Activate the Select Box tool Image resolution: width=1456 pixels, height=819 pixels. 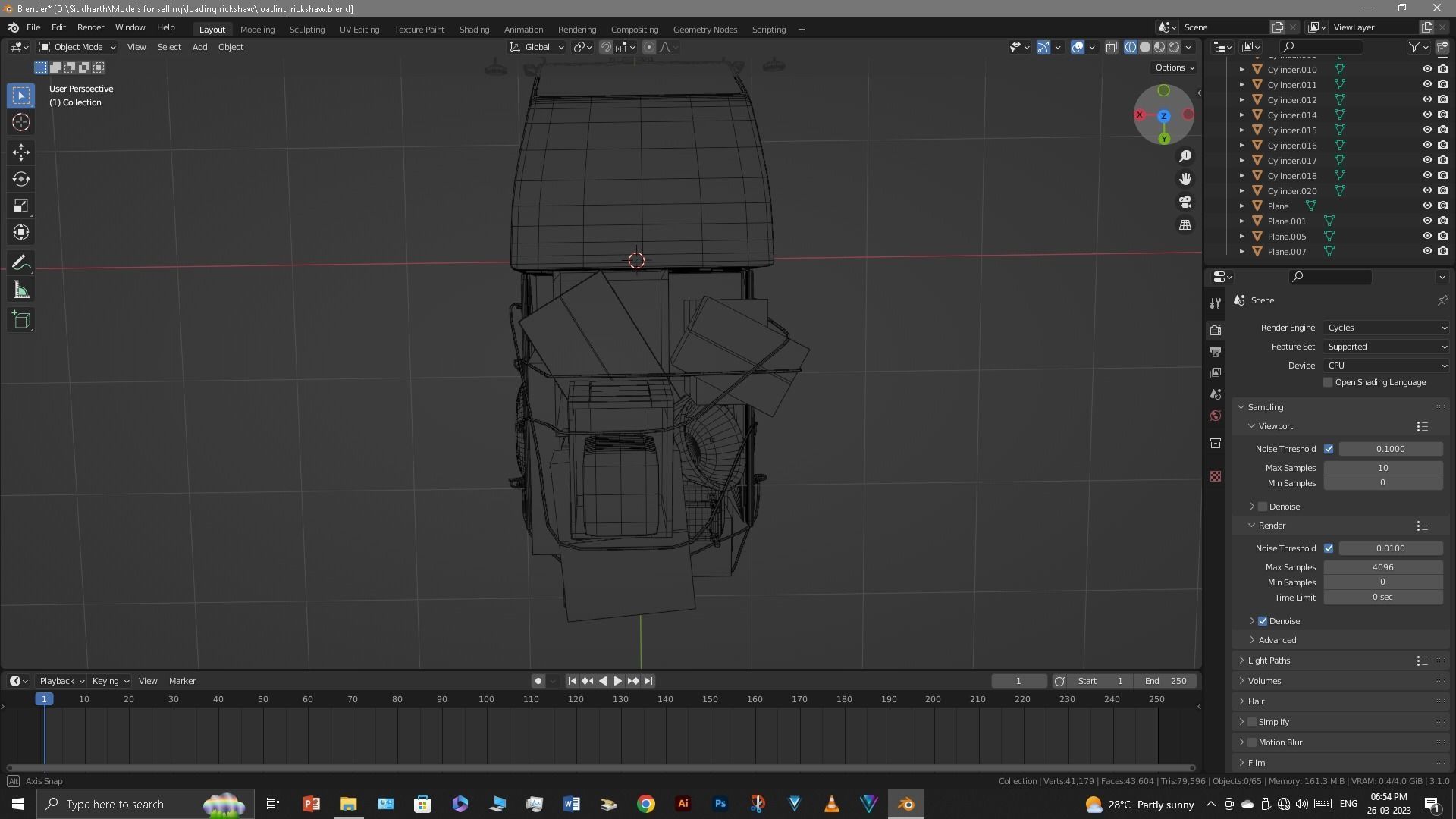tap(21, 96)
